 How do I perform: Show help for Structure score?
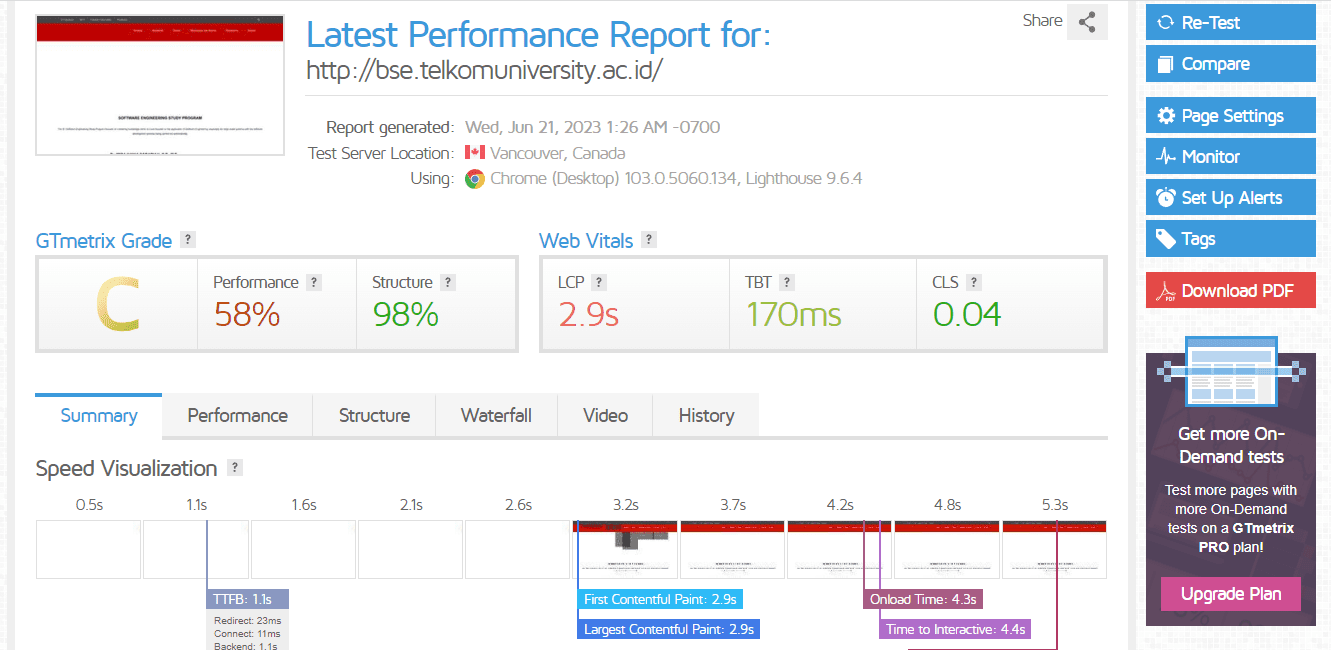click(x=448, y=283)
